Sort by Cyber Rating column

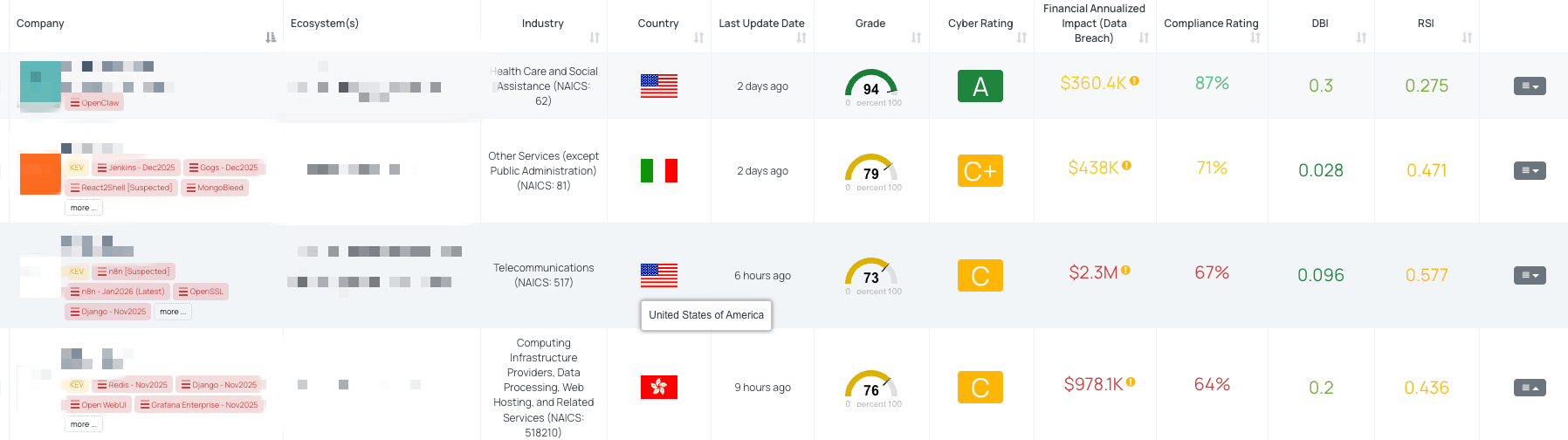point(1021,38)
